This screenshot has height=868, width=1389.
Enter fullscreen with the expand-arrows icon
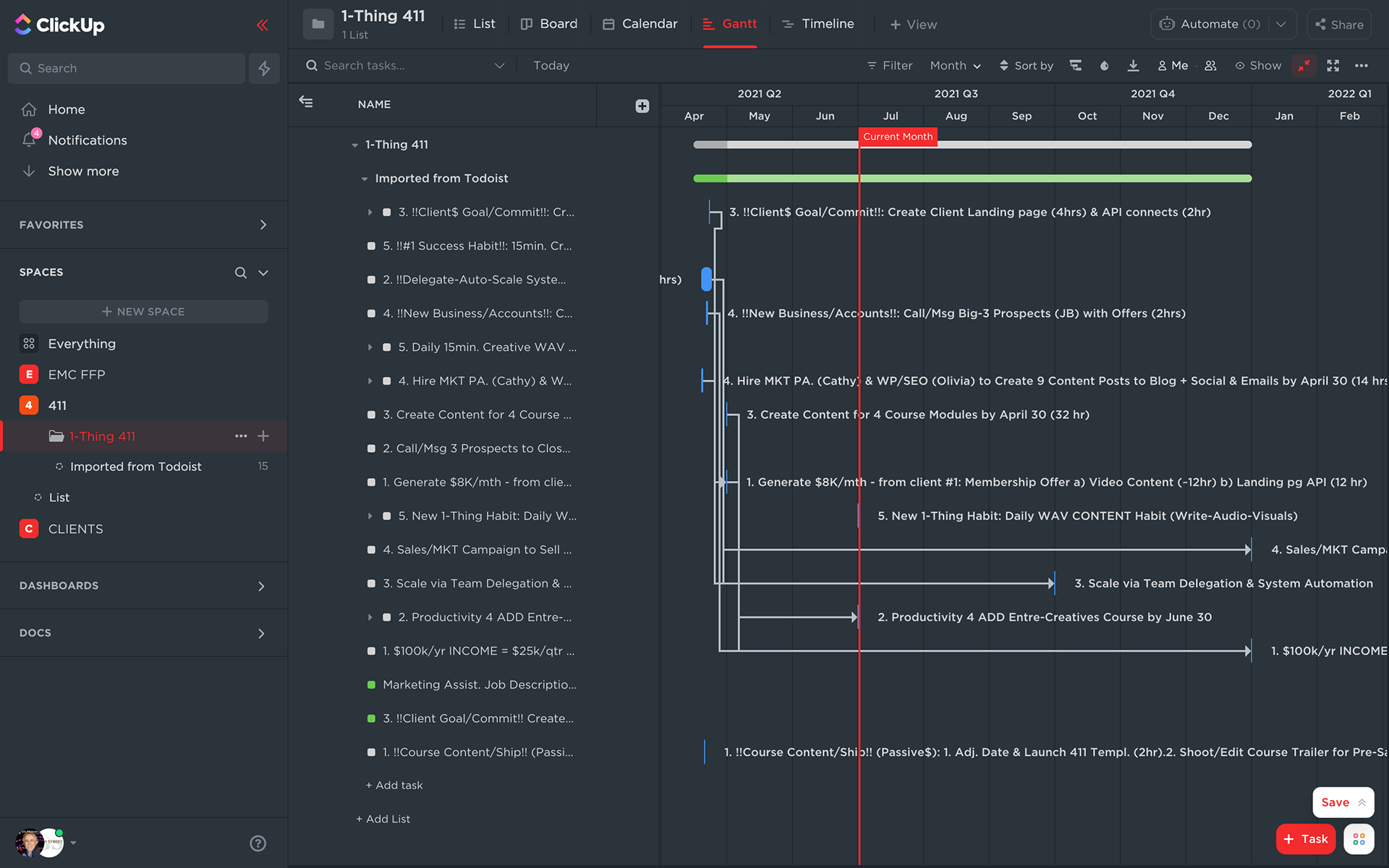point(1333,66)
